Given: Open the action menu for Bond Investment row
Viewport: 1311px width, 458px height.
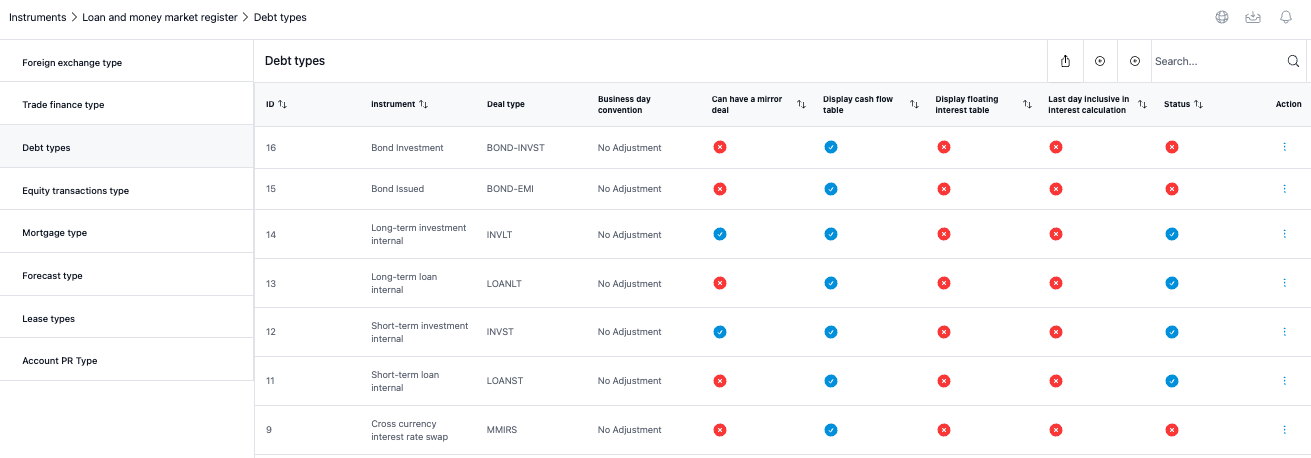Looking at the screenshot, I should coord(1284,147).
